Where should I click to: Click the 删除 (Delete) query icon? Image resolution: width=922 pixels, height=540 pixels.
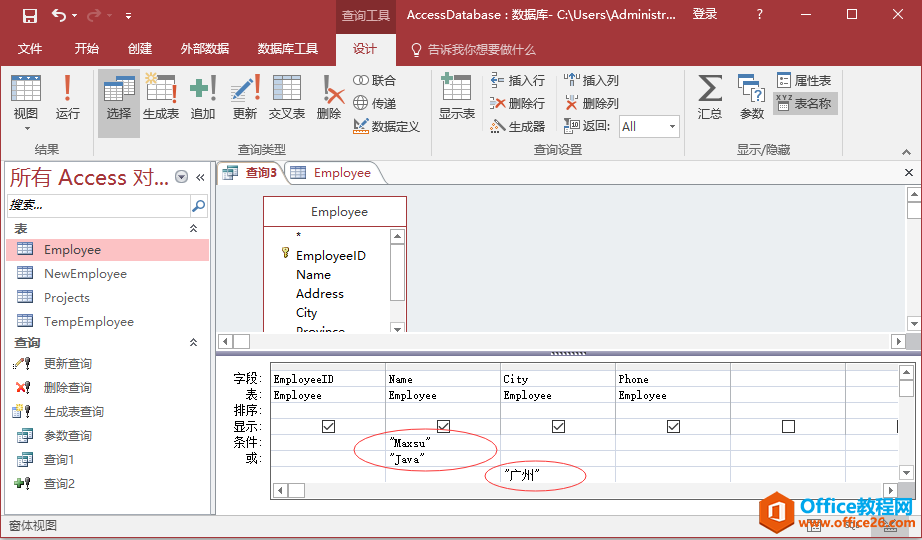(x=329, y=97)
